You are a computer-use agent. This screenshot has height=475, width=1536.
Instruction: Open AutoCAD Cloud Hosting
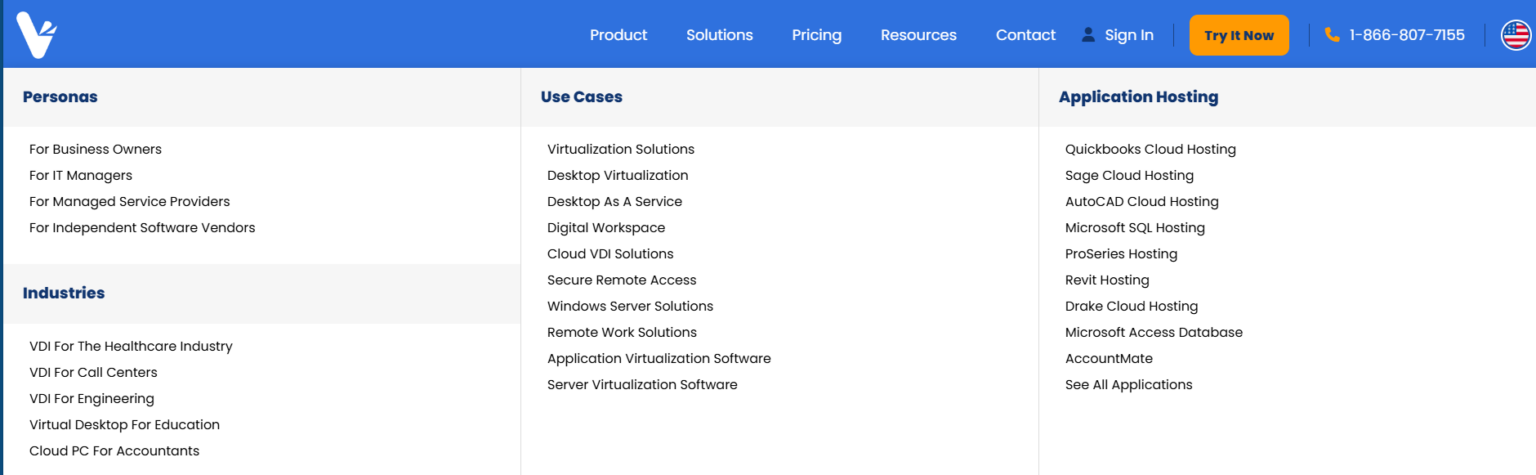click(x=1142, y=201)
